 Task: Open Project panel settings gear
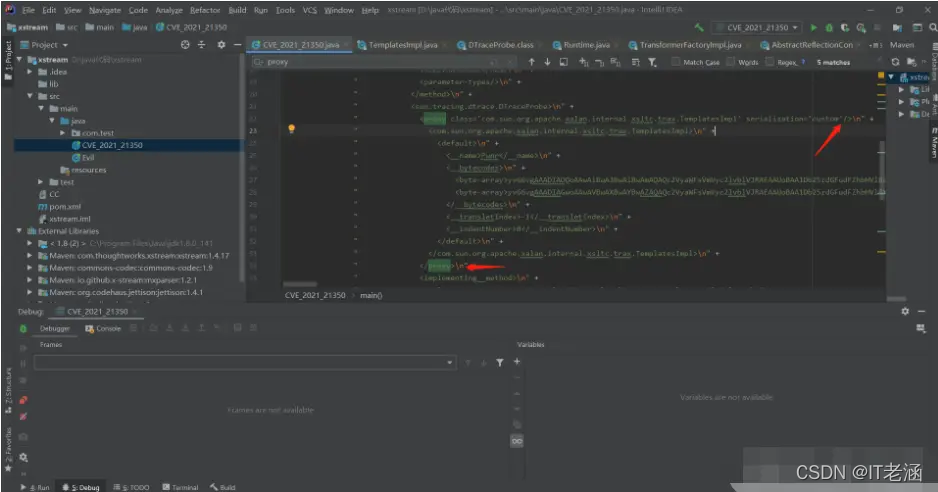[221, 45]
